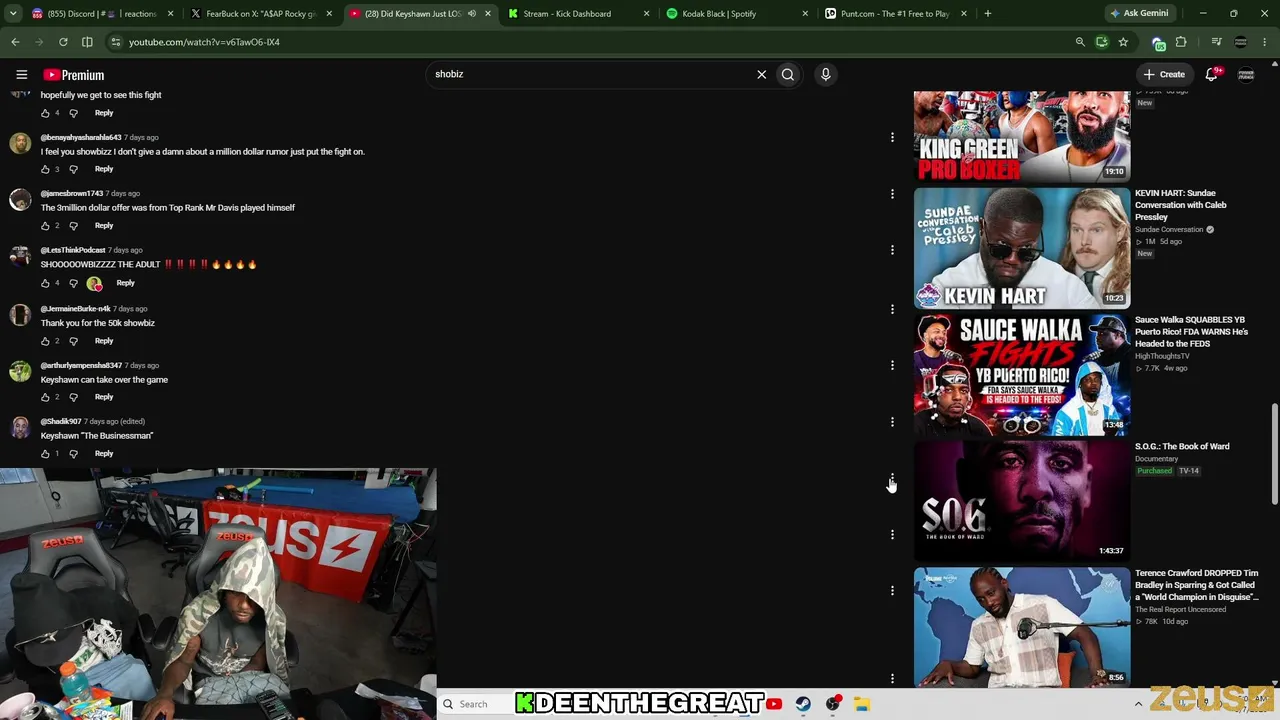This screenshot has height=720, width=1280.
Task: Open 'Terence Crawford DROPPED Tim Bradley' title
Action: (1196, 585)
